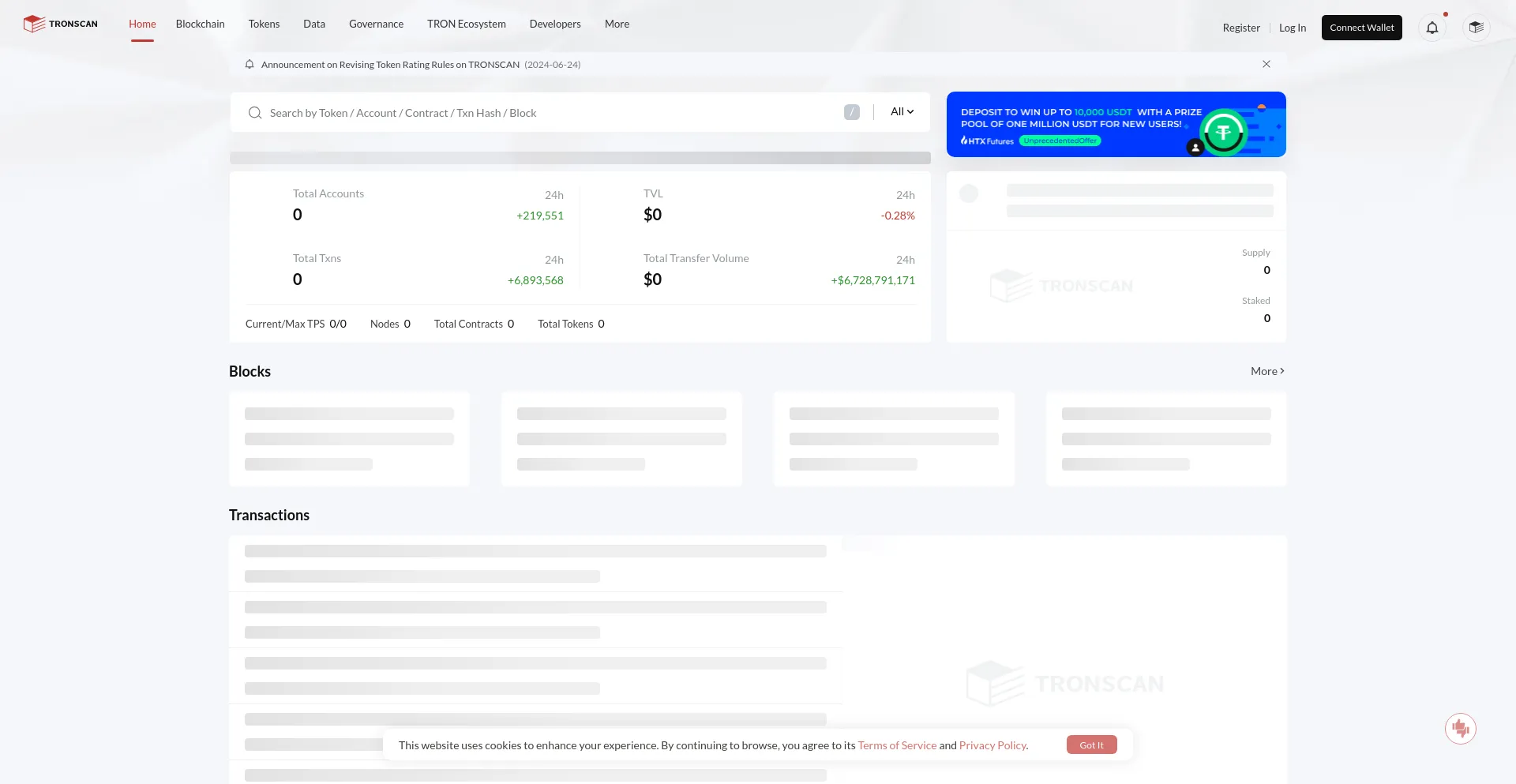This screenshot has height=784, width=1516.
Task: Open the Developers menu
Action: tap(555, 24)
